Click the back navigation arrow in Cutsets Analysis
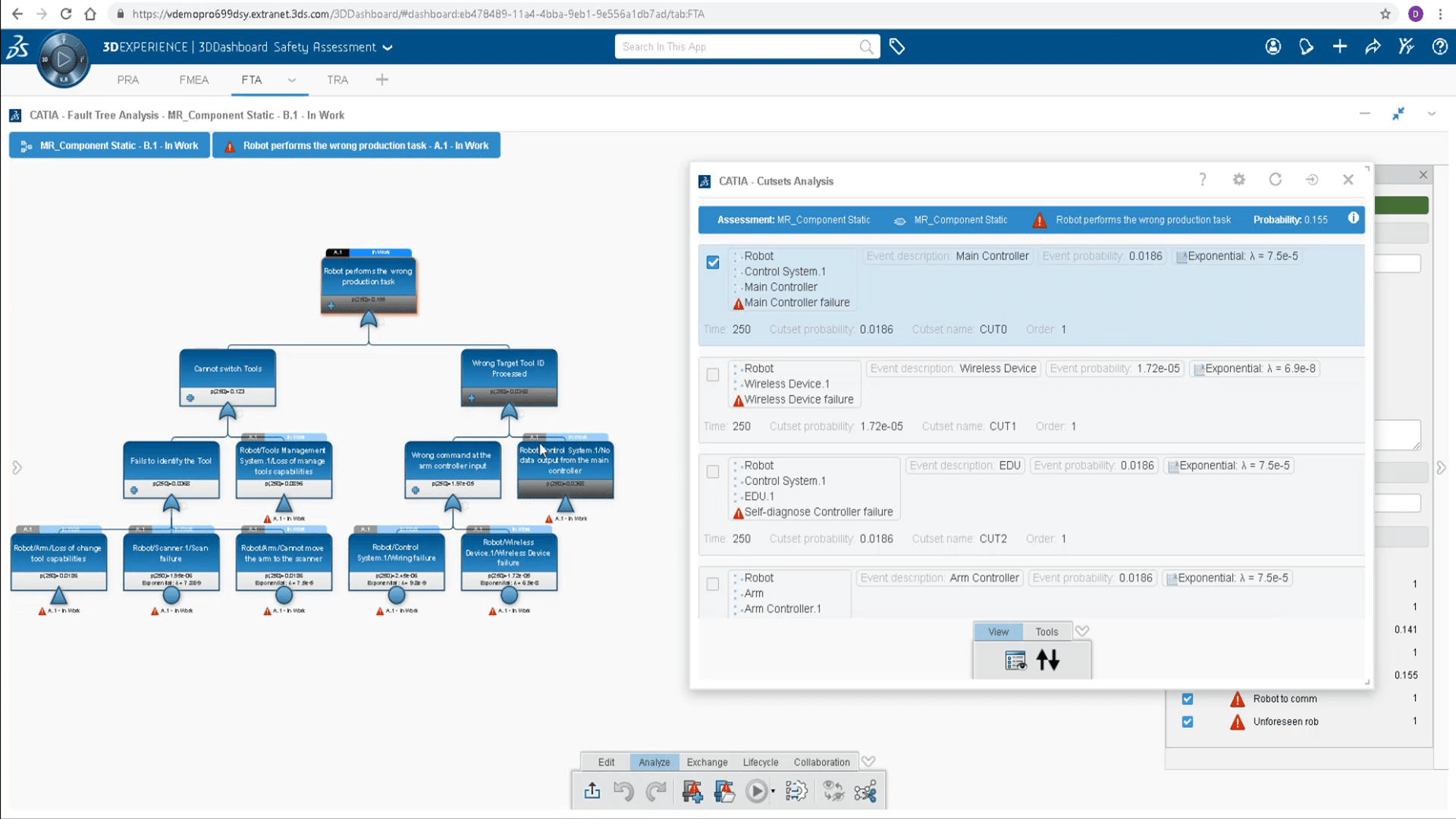The width and height of the screenshot is (1456, 819). pos(1311,179)
